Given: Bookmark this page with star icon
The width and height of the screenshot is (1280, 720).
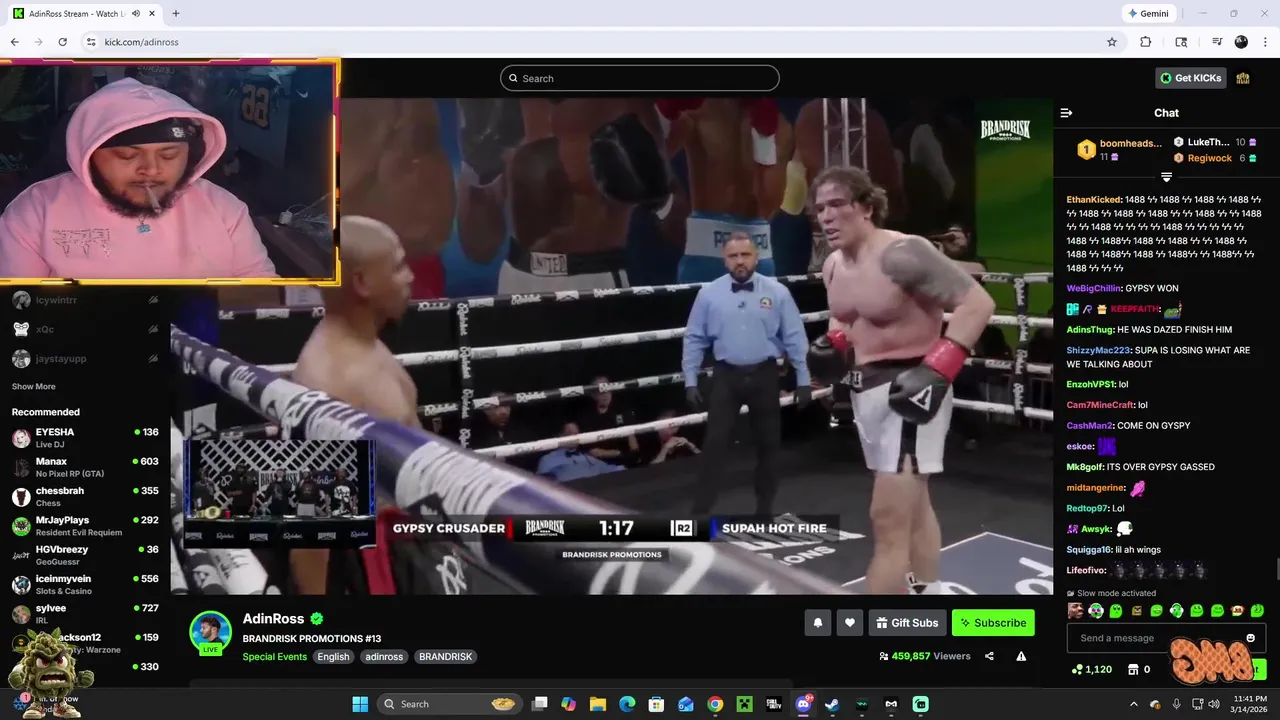Looking at the screenshot, I should click(1111, 42).
